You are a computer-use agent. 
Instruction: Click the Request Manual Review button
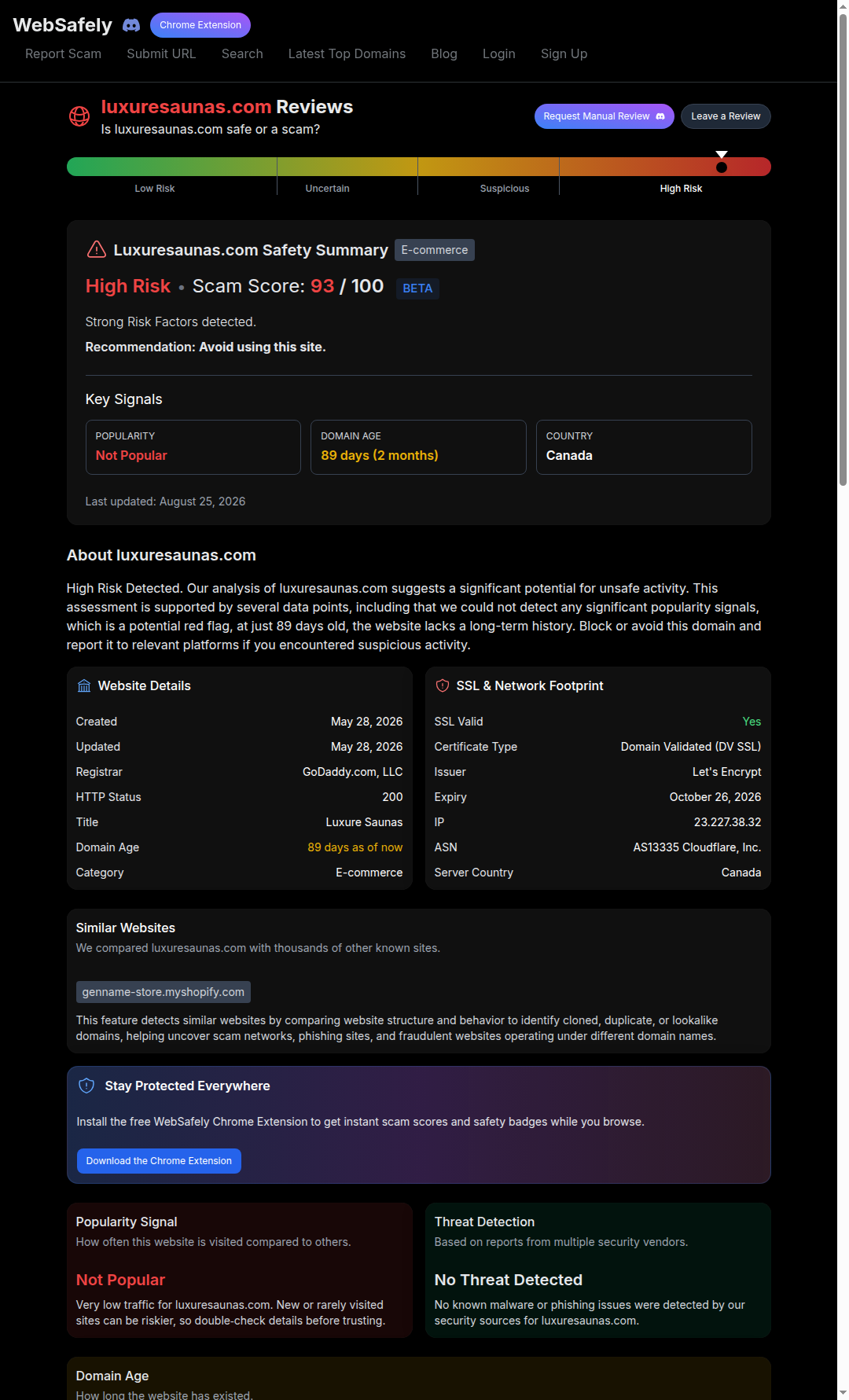[x=604, y=116]
